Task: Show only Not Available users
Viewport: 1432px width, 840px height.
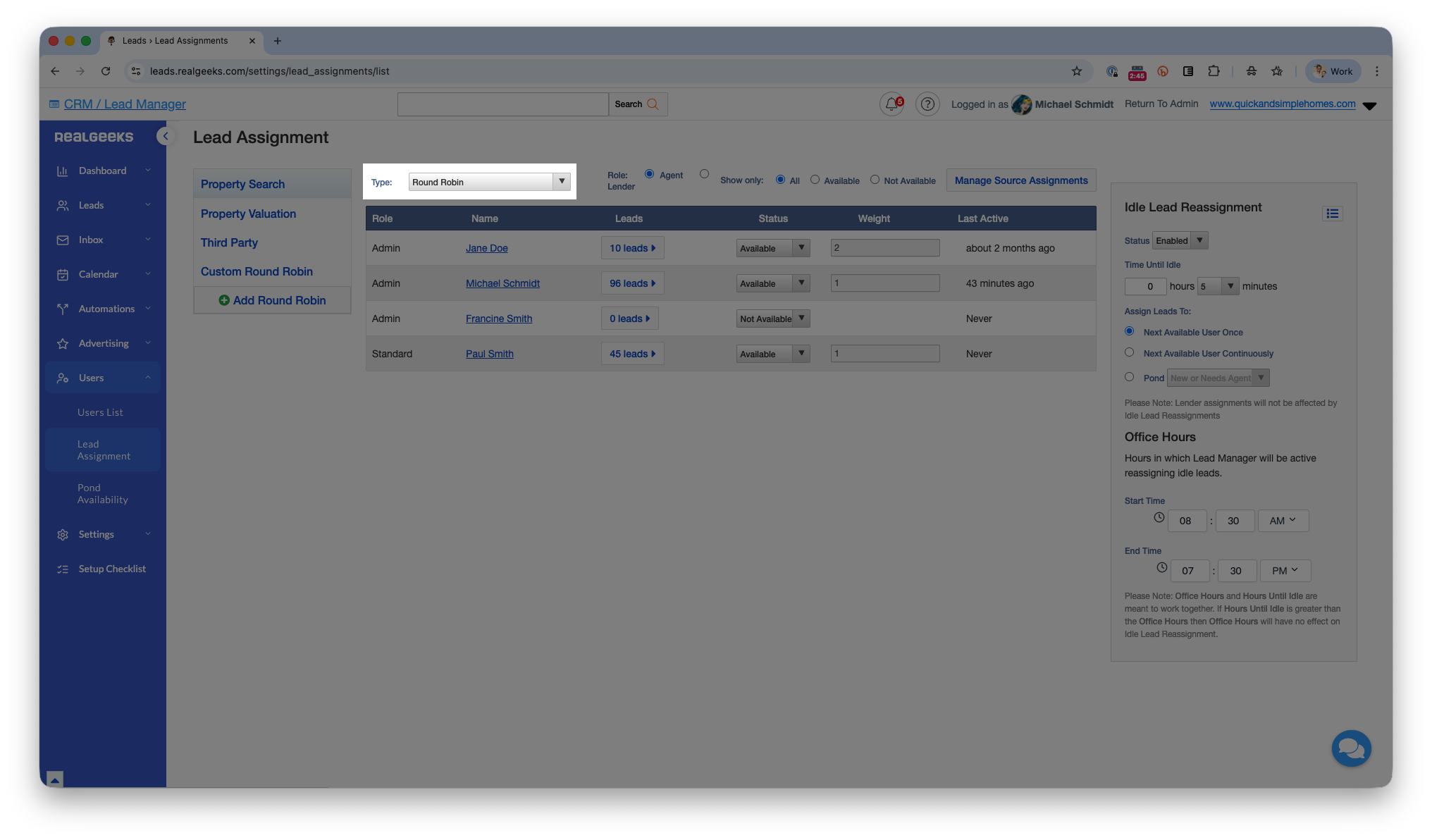Action: click(875, 180)
